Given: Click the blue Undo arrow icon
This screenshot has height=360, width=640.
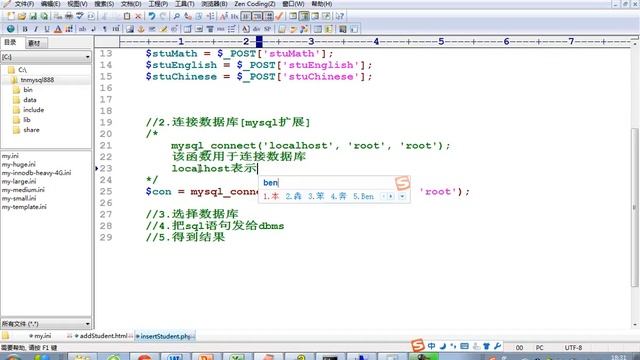Looking at the screenshot, I should click(152, 16).
